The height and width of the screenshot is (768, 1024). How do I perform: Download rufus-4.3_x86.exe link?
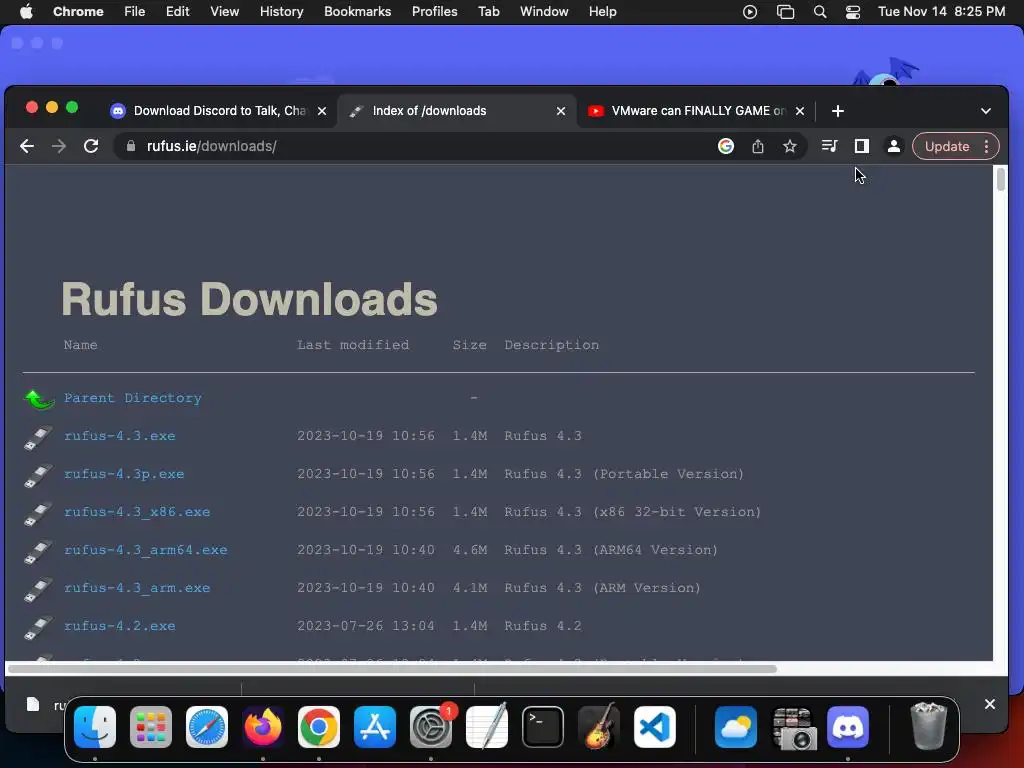click(137, 511)
